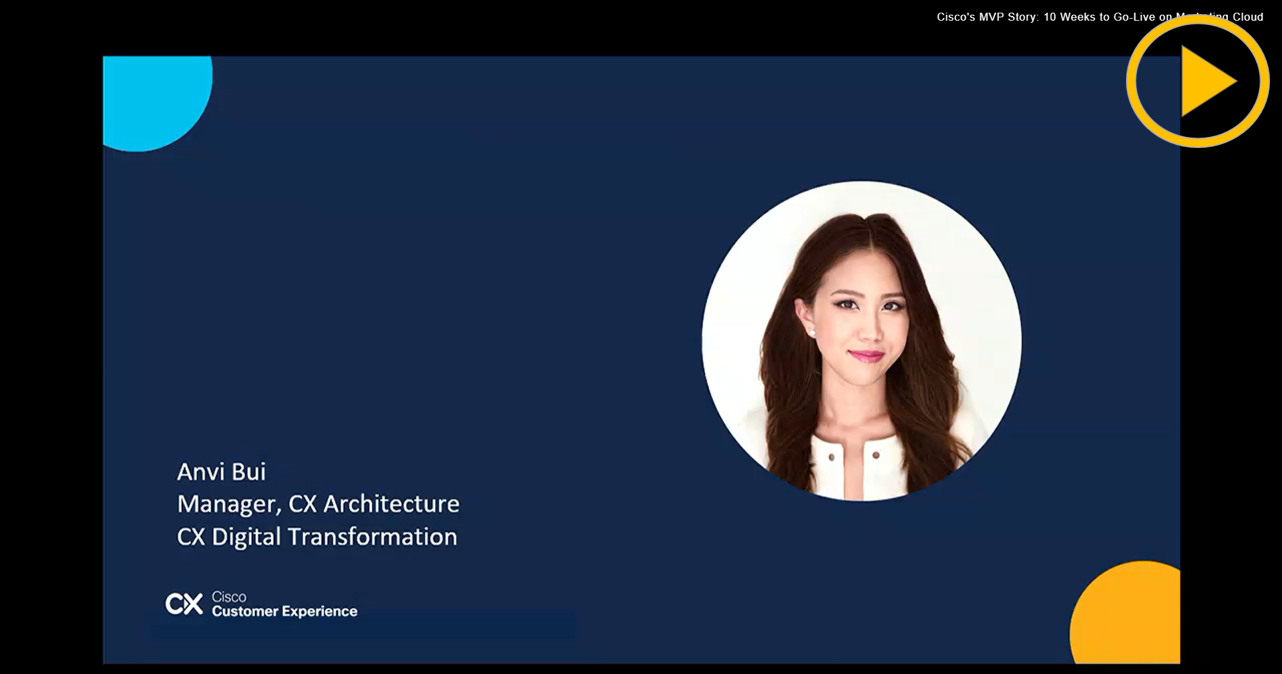The image size is (1282, 674).
Task: Click the text 'CX Digital Transformation'
Action: (x=317, y=537)
